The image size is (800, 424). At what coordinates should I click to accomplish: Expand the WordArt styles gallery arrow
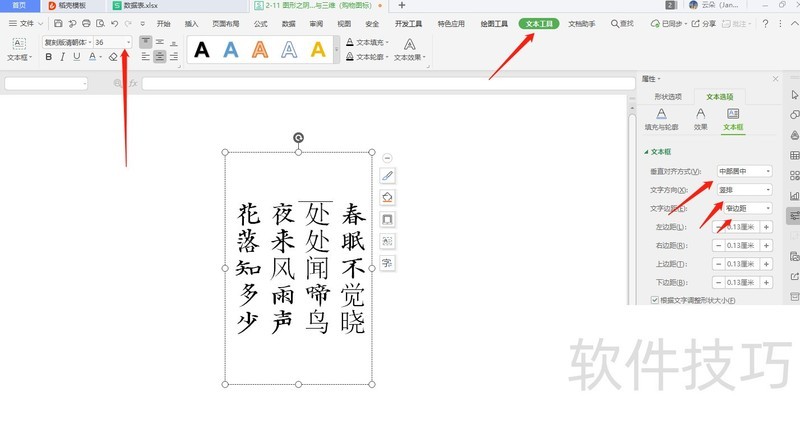click(x=336, y=49)
